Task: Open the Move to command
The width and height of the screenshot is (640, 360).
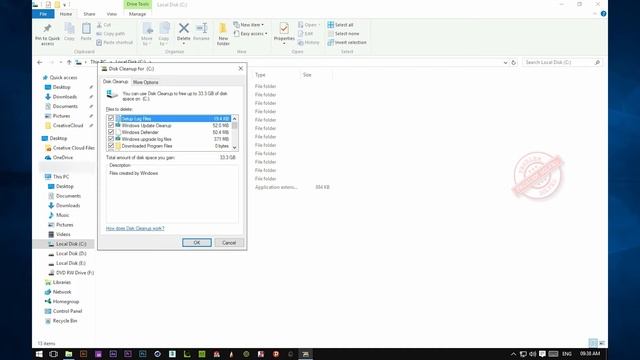Action: (147, 33)
